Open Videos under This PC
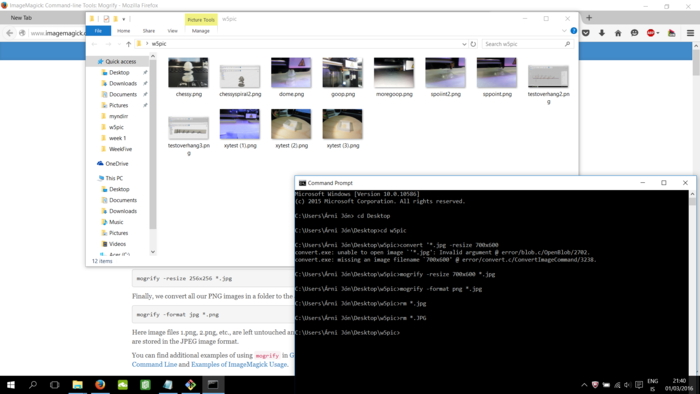Screen dimensions: 700x394 [x=117, y=244]
